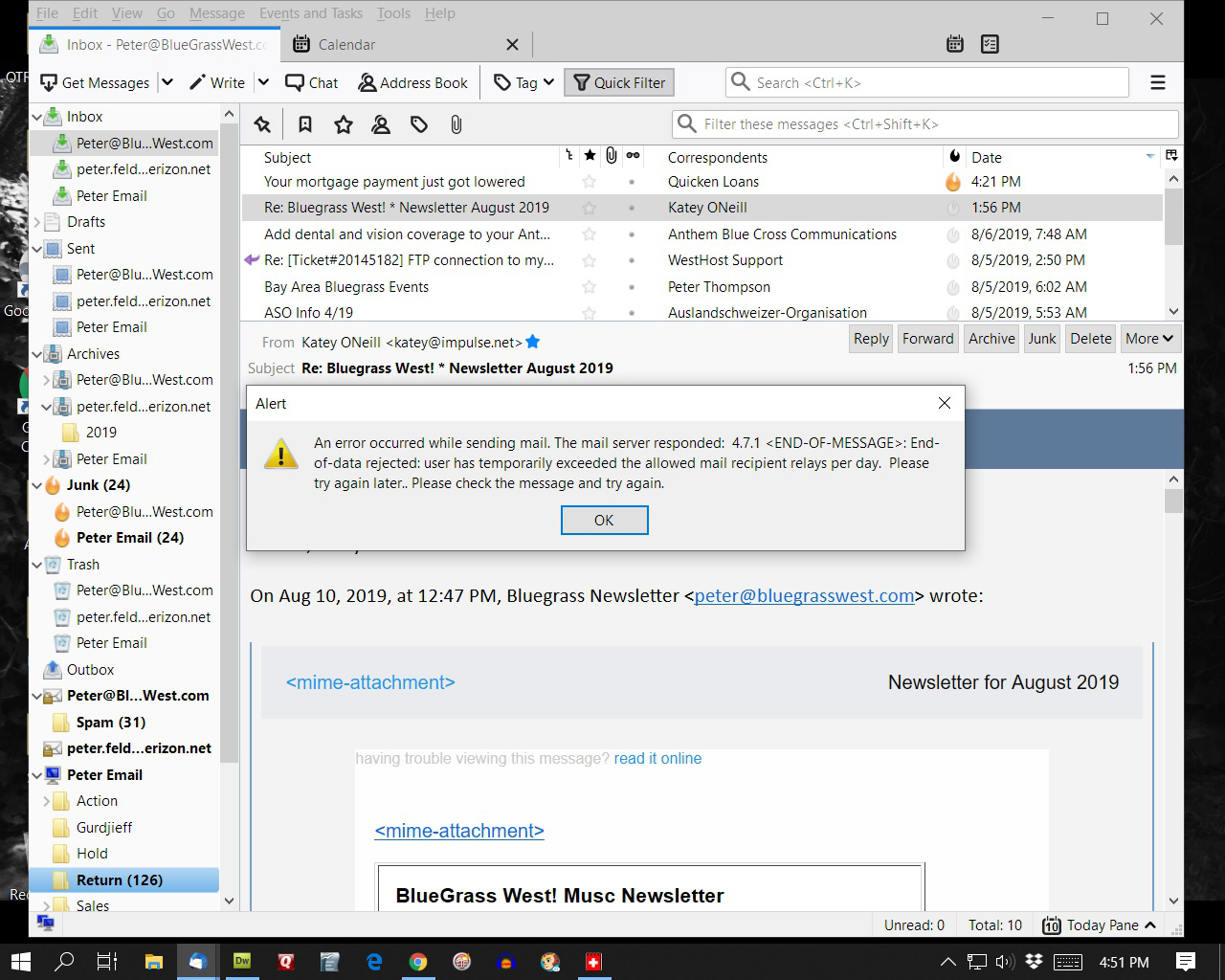
Task: Collapse the Junk (24) folder
Action: [x=37, y=485]
